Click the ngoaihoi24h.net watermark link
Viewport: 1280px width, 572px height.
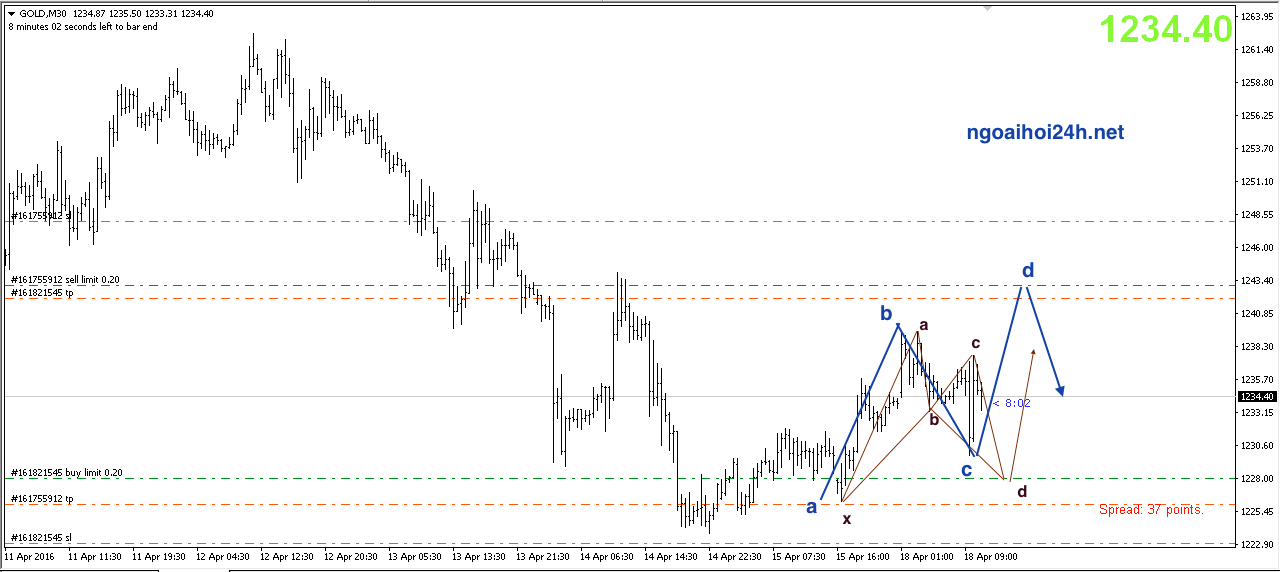click(1045, 132)
